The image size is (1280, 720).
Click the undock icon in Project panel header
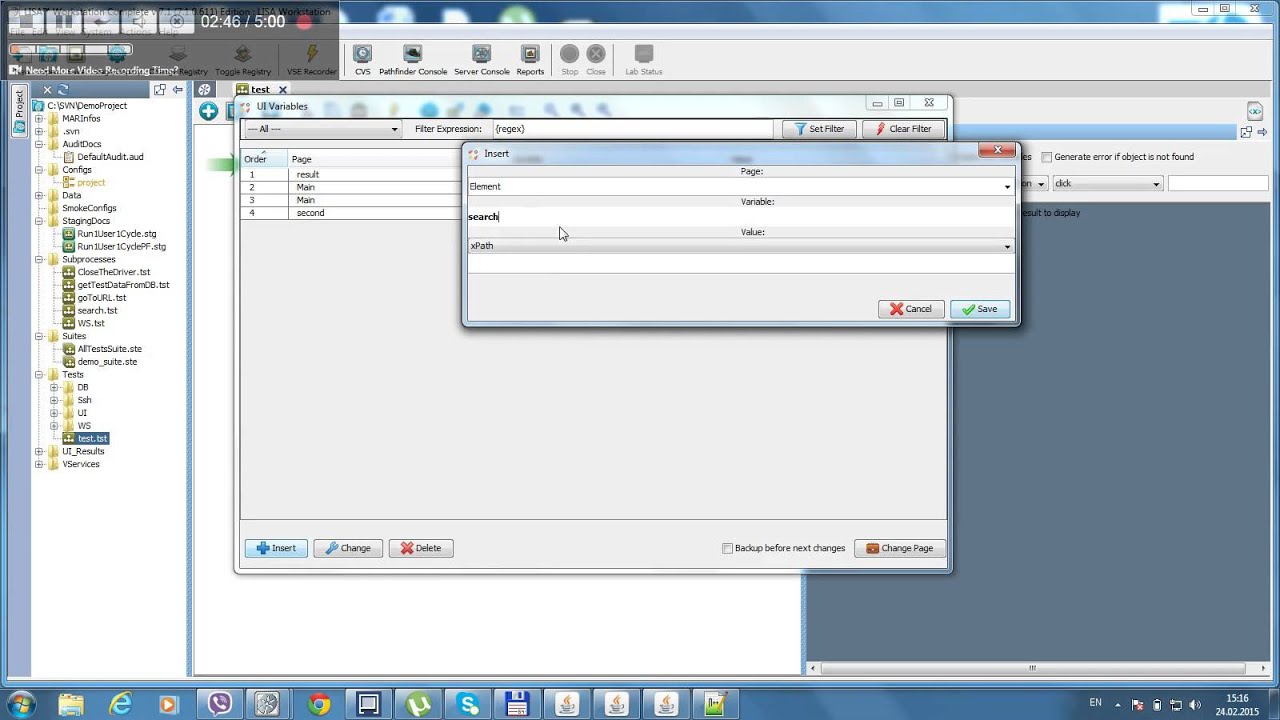pyautogui.click(x=160, y=90)
